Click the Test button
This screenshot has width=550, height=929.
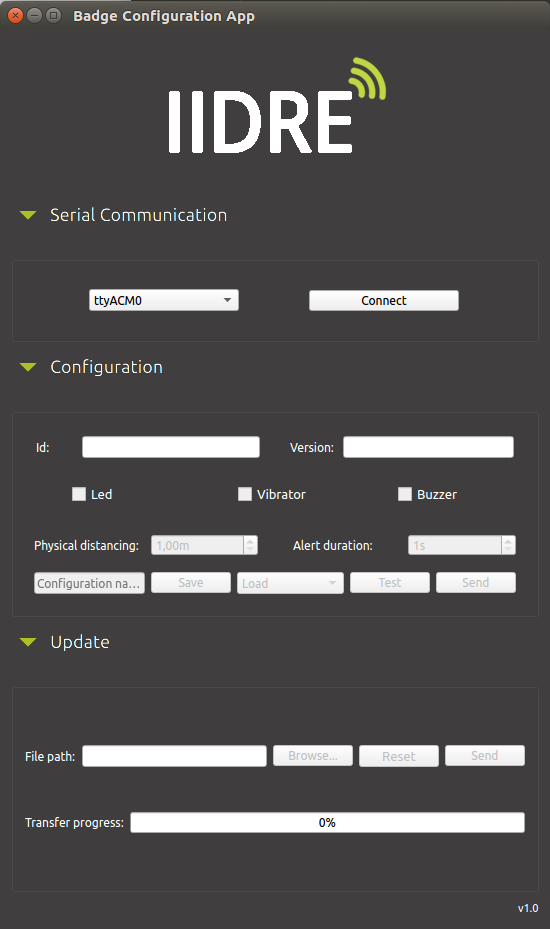389,582
